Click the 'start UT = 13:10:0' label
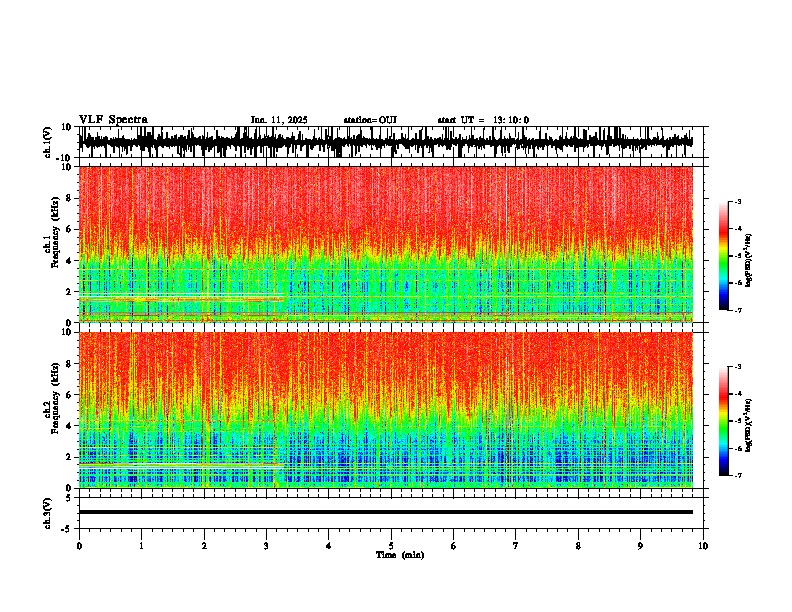The image size is (792, 612). 483,120
